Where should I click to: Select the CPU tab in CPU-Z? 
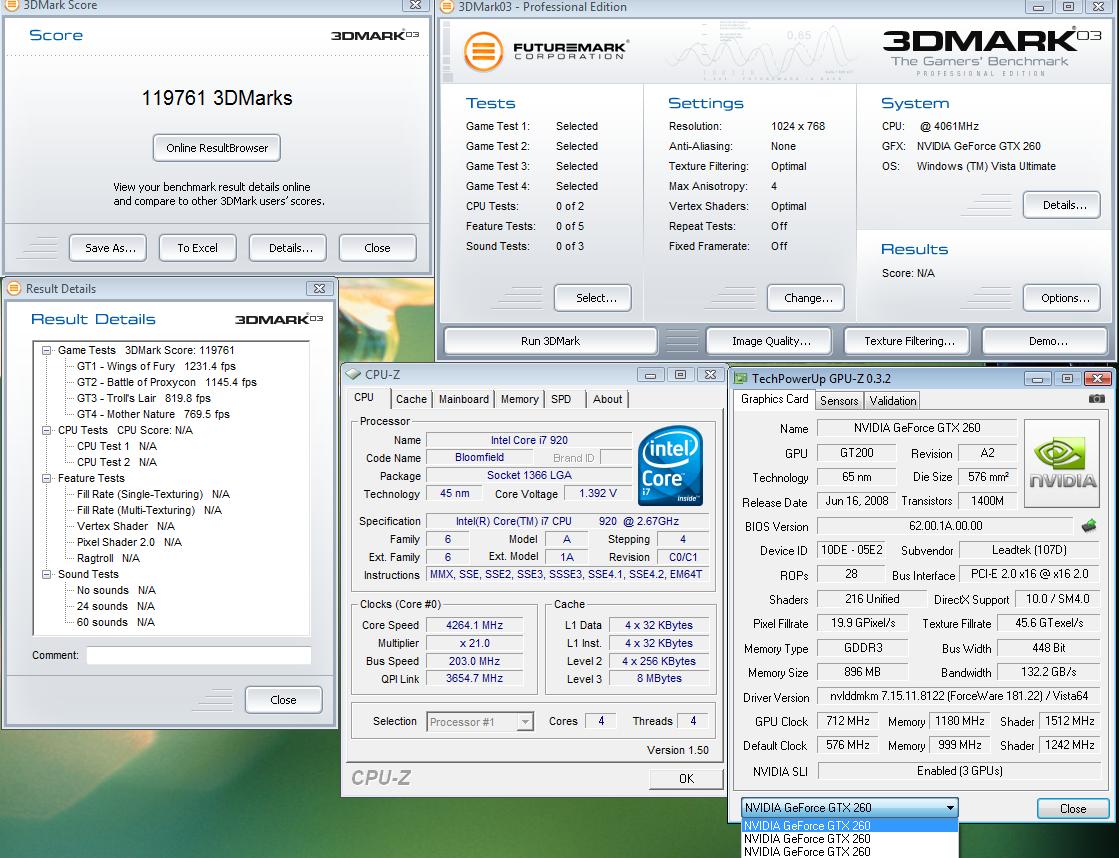(x=364, y=398)
